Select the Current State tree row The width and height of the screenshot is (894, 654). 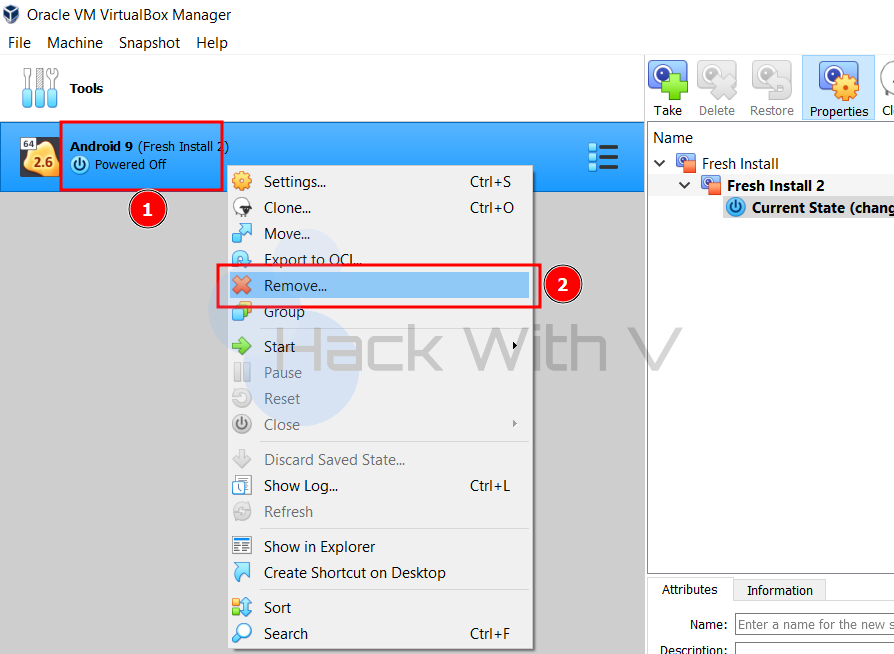(x=808, y=208)
